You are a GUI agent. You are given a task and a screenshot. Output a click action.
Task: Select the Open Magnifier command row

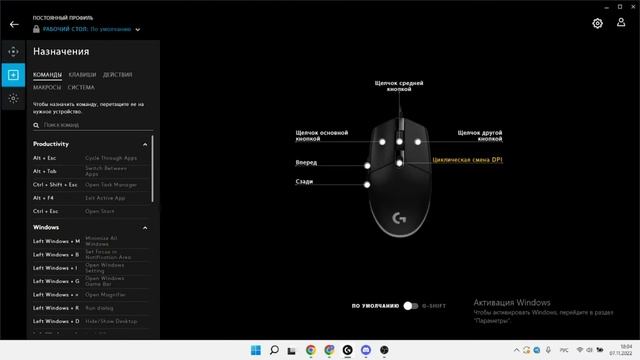91,295
